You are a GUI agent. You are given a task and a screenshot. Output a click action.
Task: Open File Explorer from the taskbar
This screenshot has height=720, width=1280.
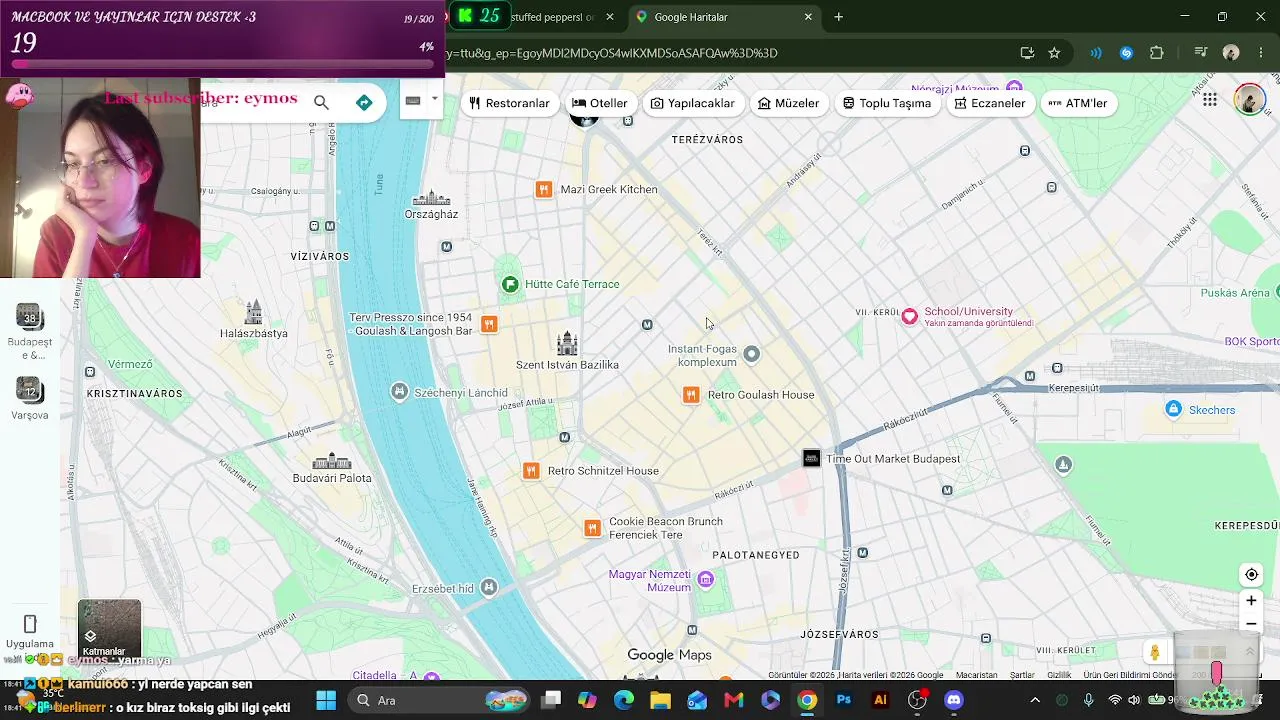660,700
